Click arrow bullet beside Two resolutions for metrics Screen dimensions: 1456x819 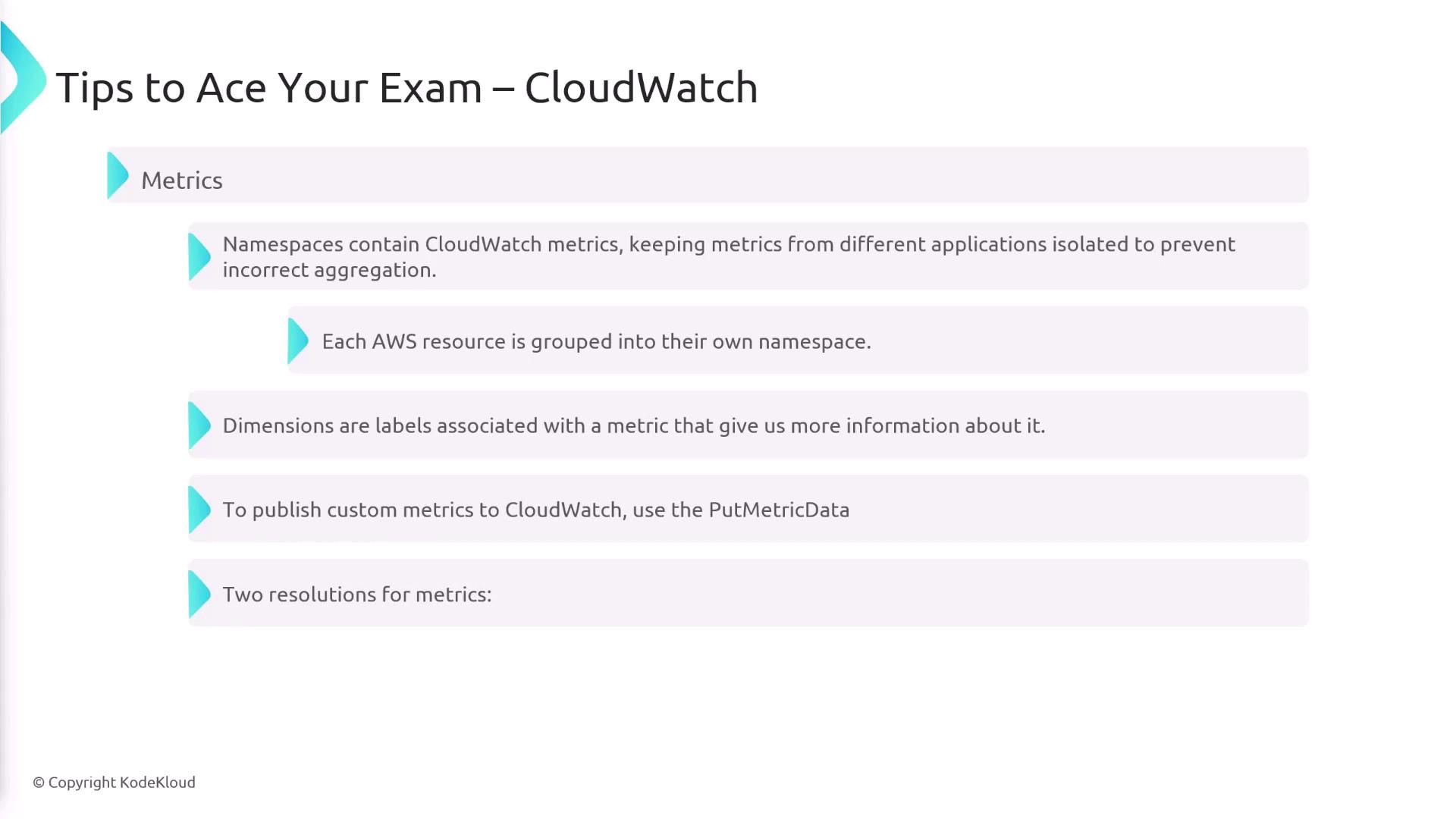coord(199,594)
